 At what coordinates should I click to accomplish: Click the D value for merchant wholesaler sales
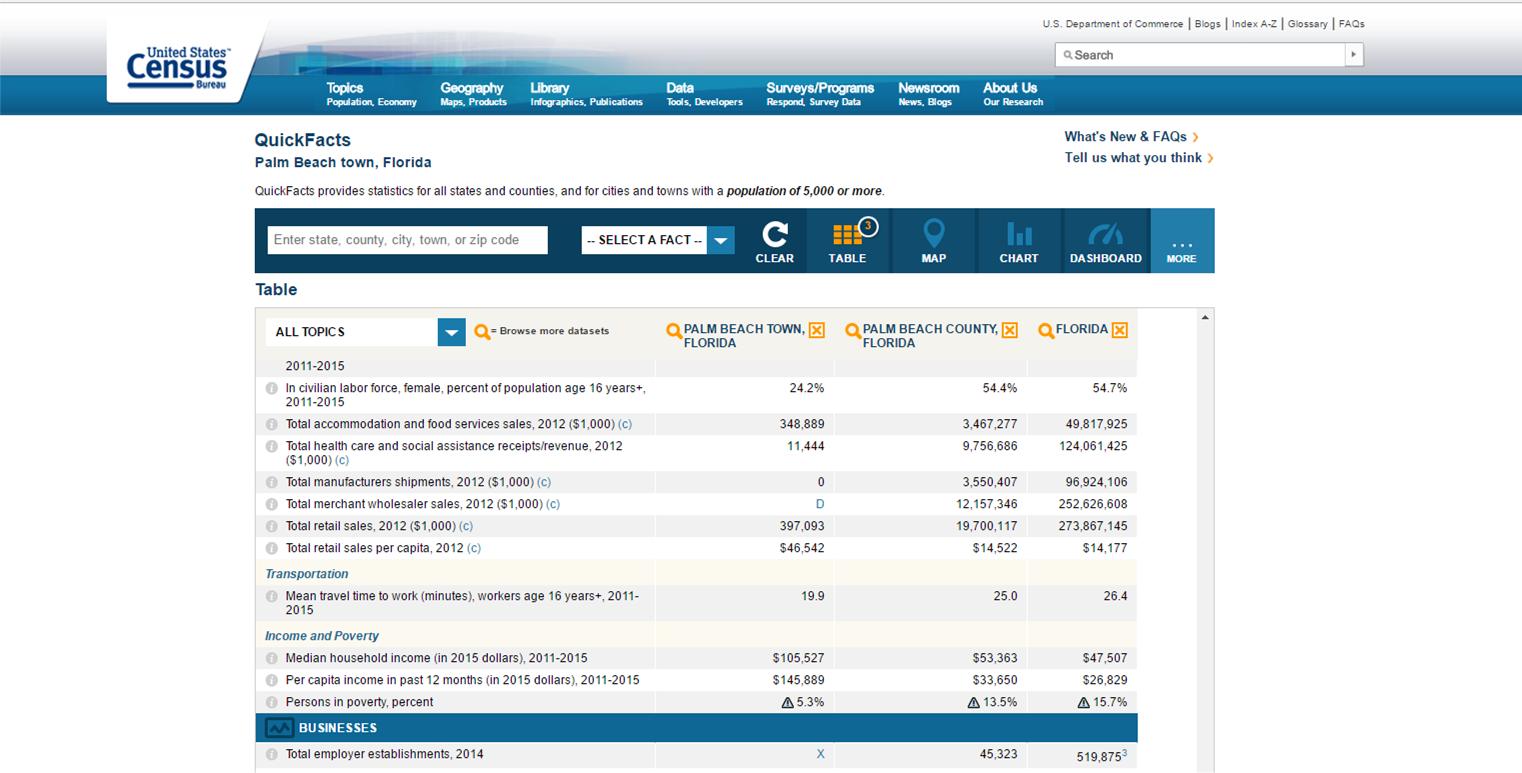(820, 504)
